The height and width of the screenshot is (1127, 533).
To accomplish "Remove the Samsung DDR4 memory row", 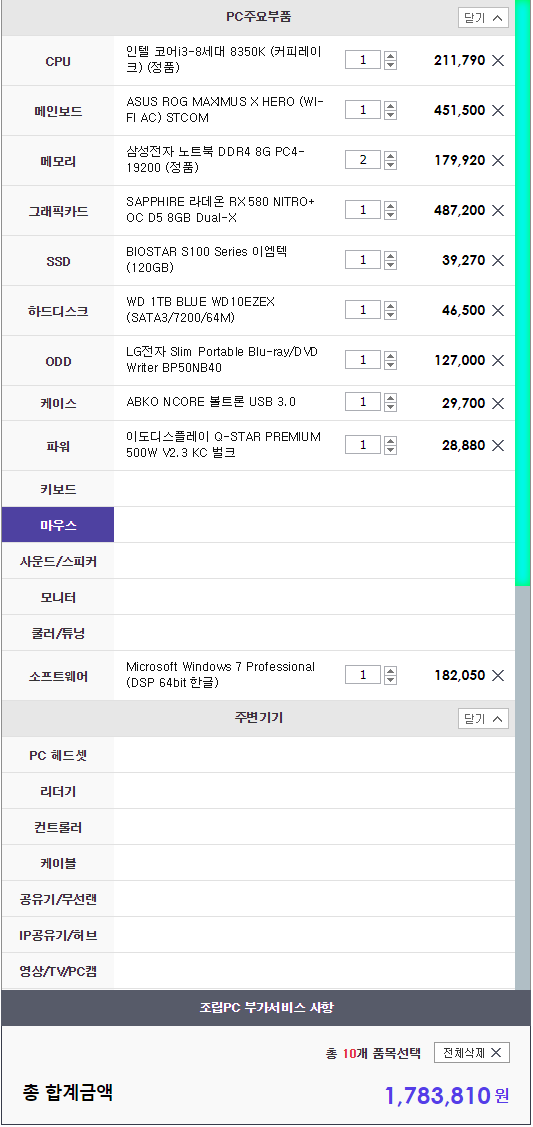I will [498, 160].
